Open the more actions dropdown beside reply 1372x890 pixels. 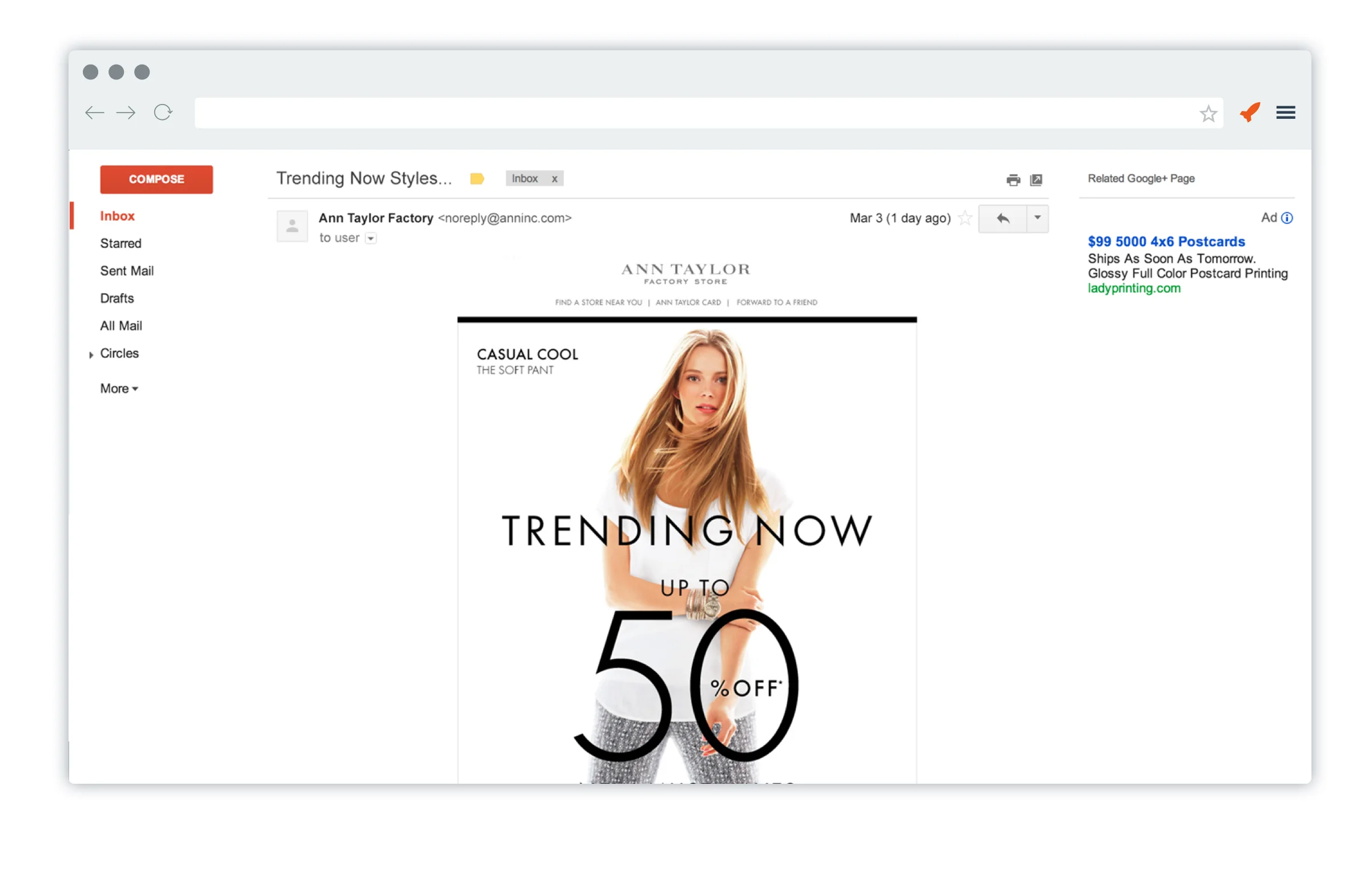1037,218
